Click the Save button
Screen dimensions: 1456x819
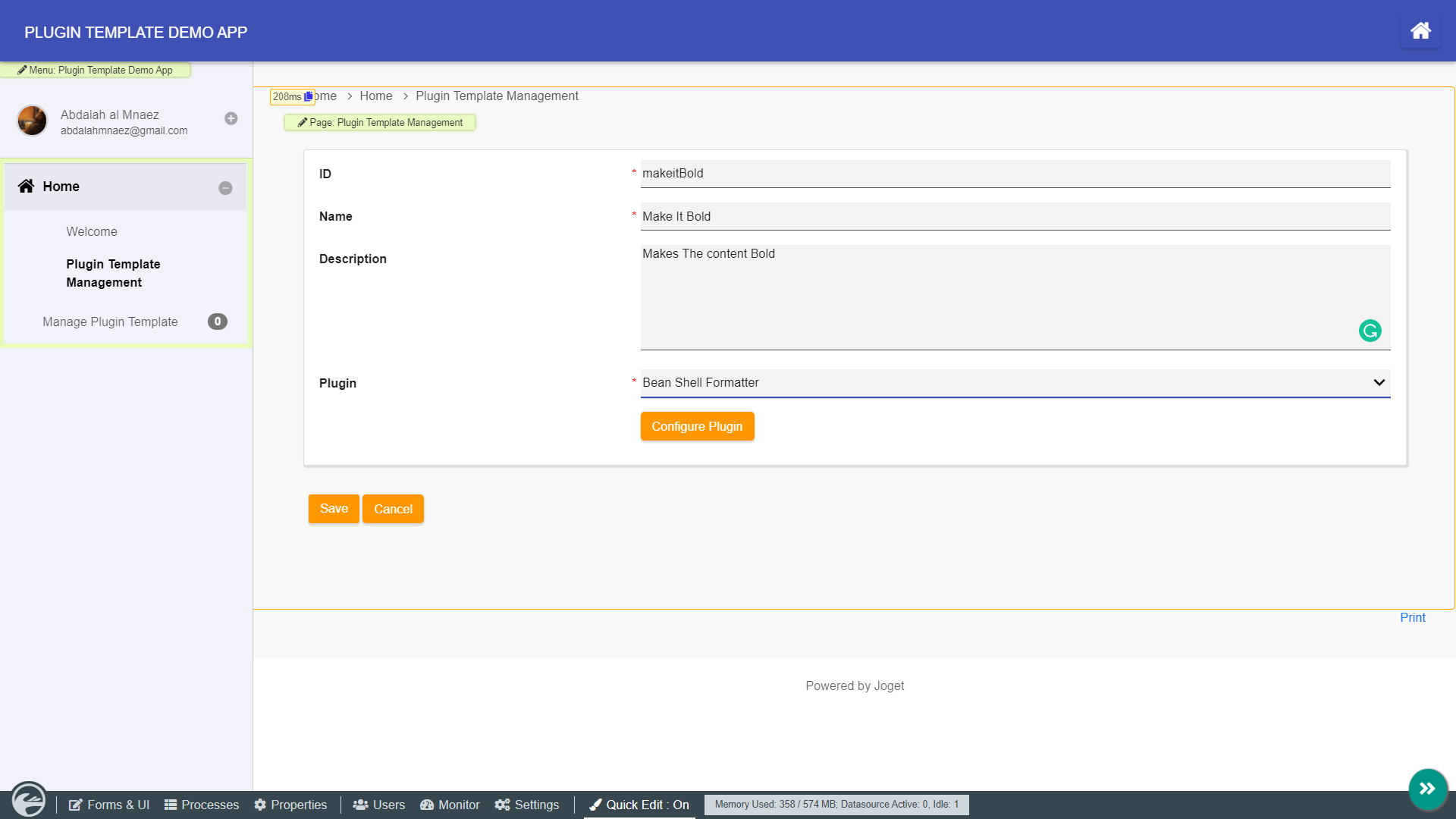[x=334, y=509]
